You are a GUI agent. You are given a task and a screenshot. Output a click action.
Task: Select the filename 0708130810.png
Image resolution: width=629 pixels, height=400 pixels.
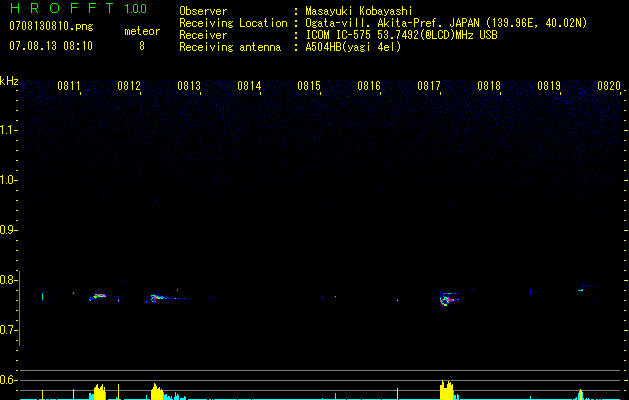click(51, 26)
